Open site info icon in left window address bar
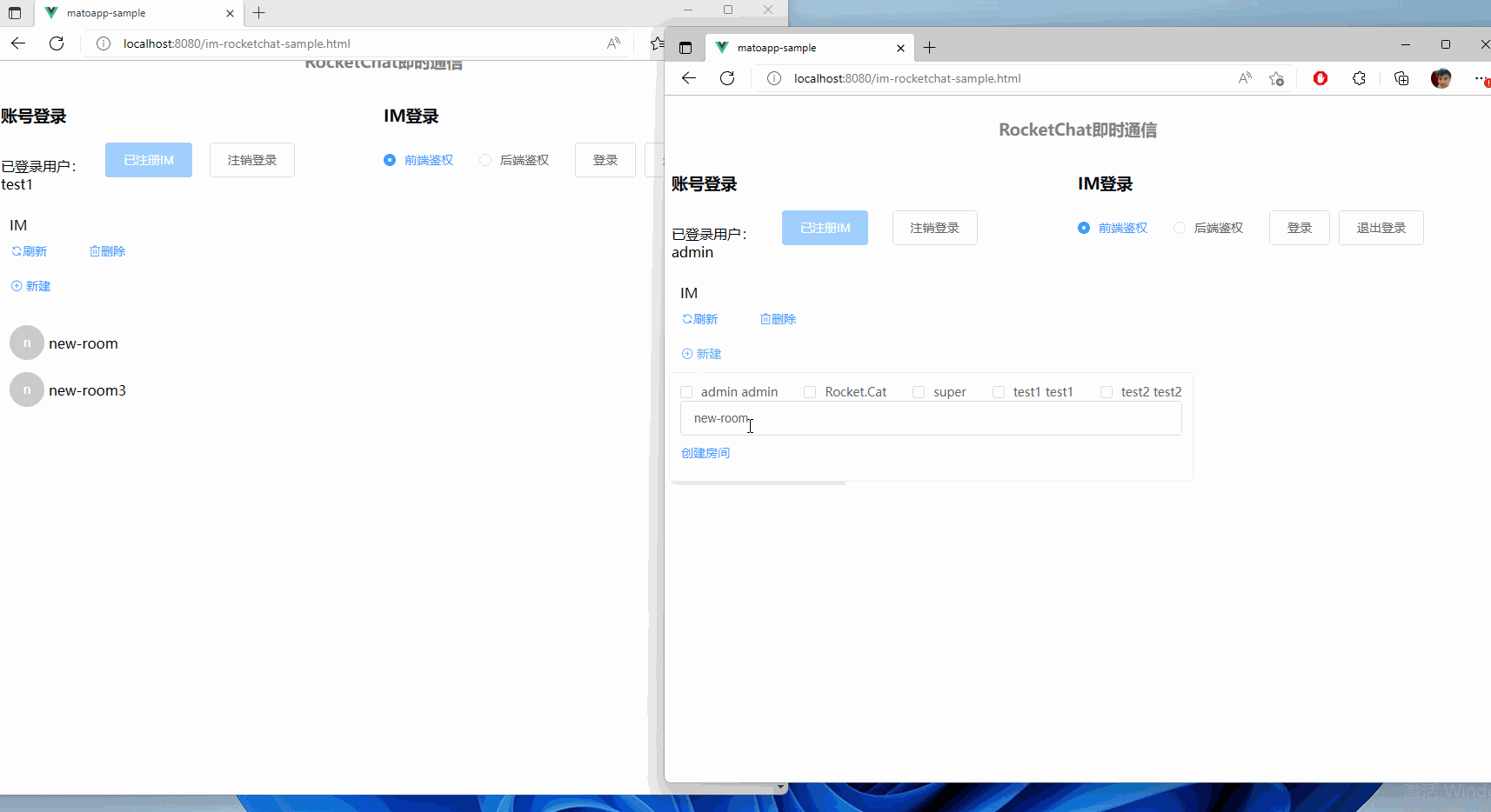Viewport: 1491px width, 812px height. (x=103, y=43)
